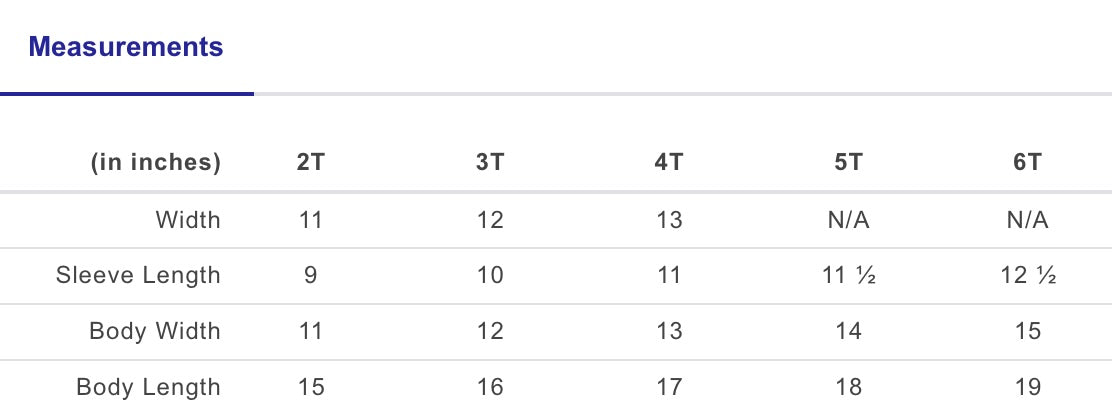Click the Body Length row label
1112x414 pixels.
(x=148, y=387)
